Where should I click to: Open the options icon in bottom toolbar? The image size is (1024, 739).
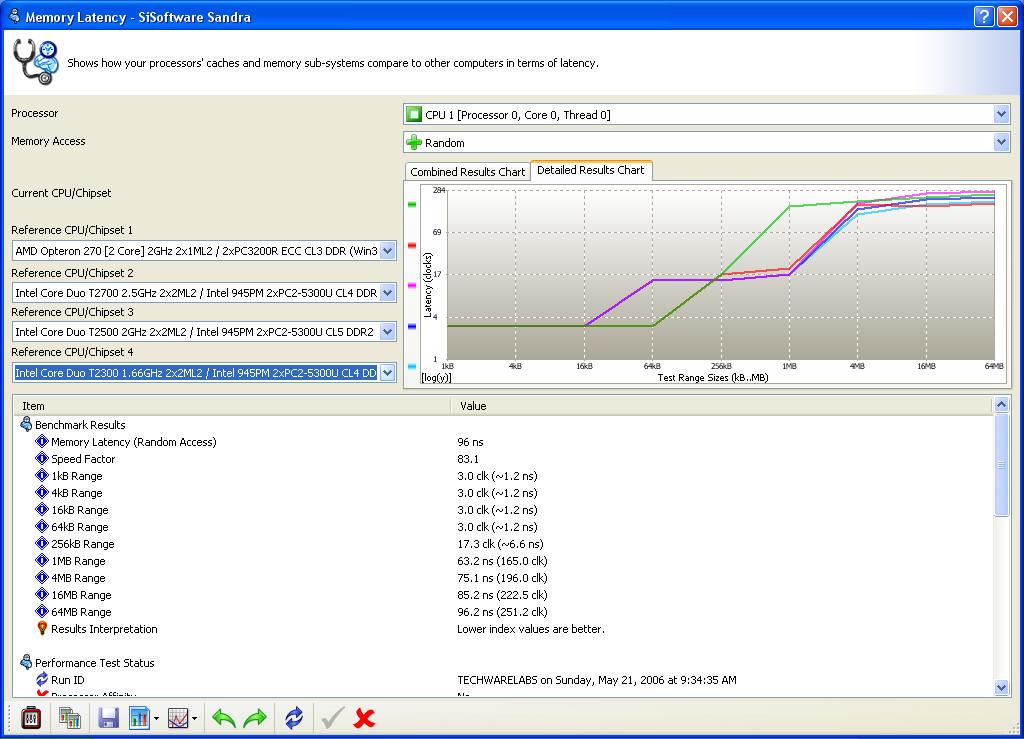pyautogui.click(x=31, y=718)
